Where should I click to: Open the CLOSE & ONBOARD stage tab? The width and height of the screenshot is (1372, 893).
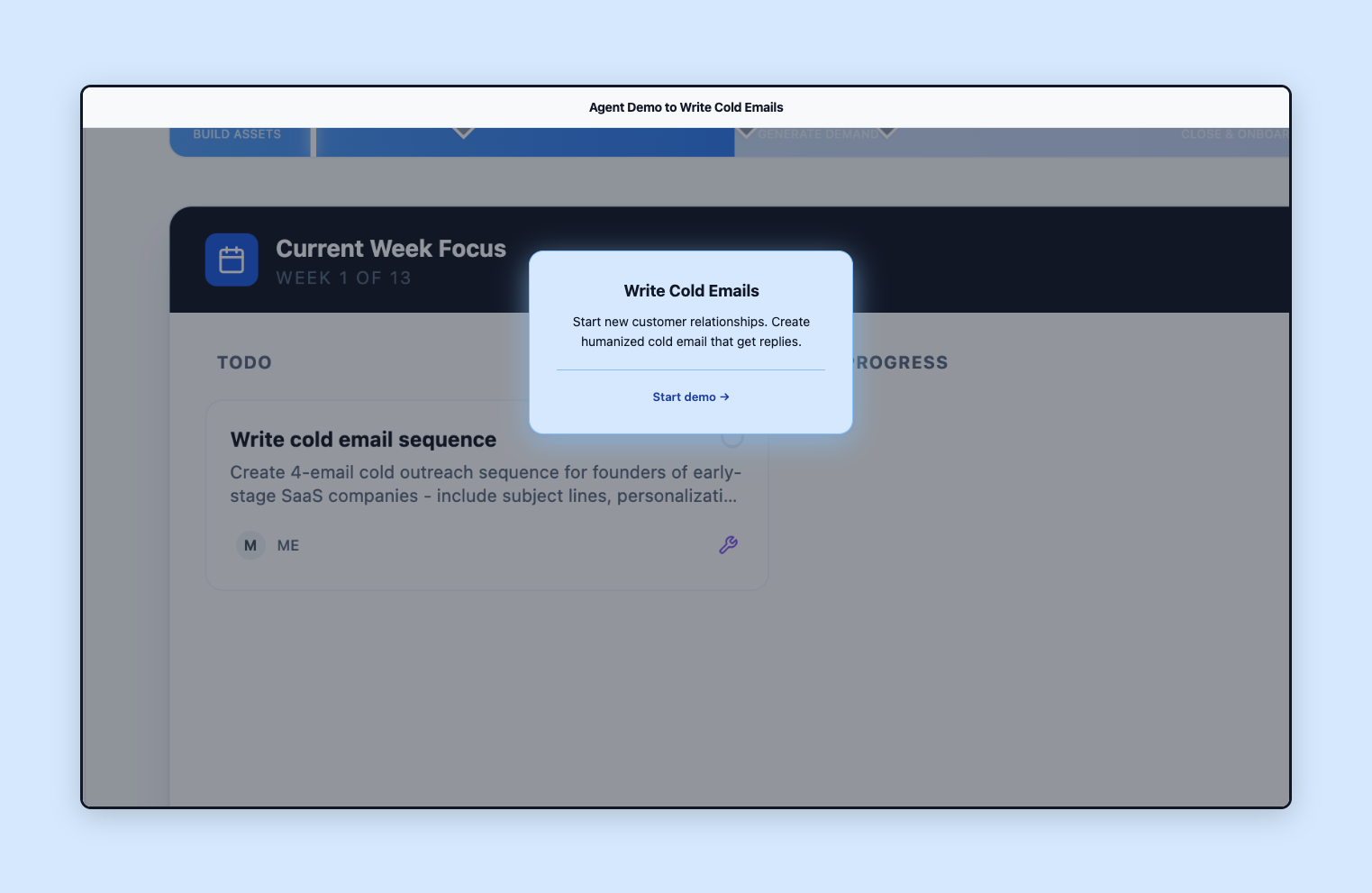coord(1232,133)
